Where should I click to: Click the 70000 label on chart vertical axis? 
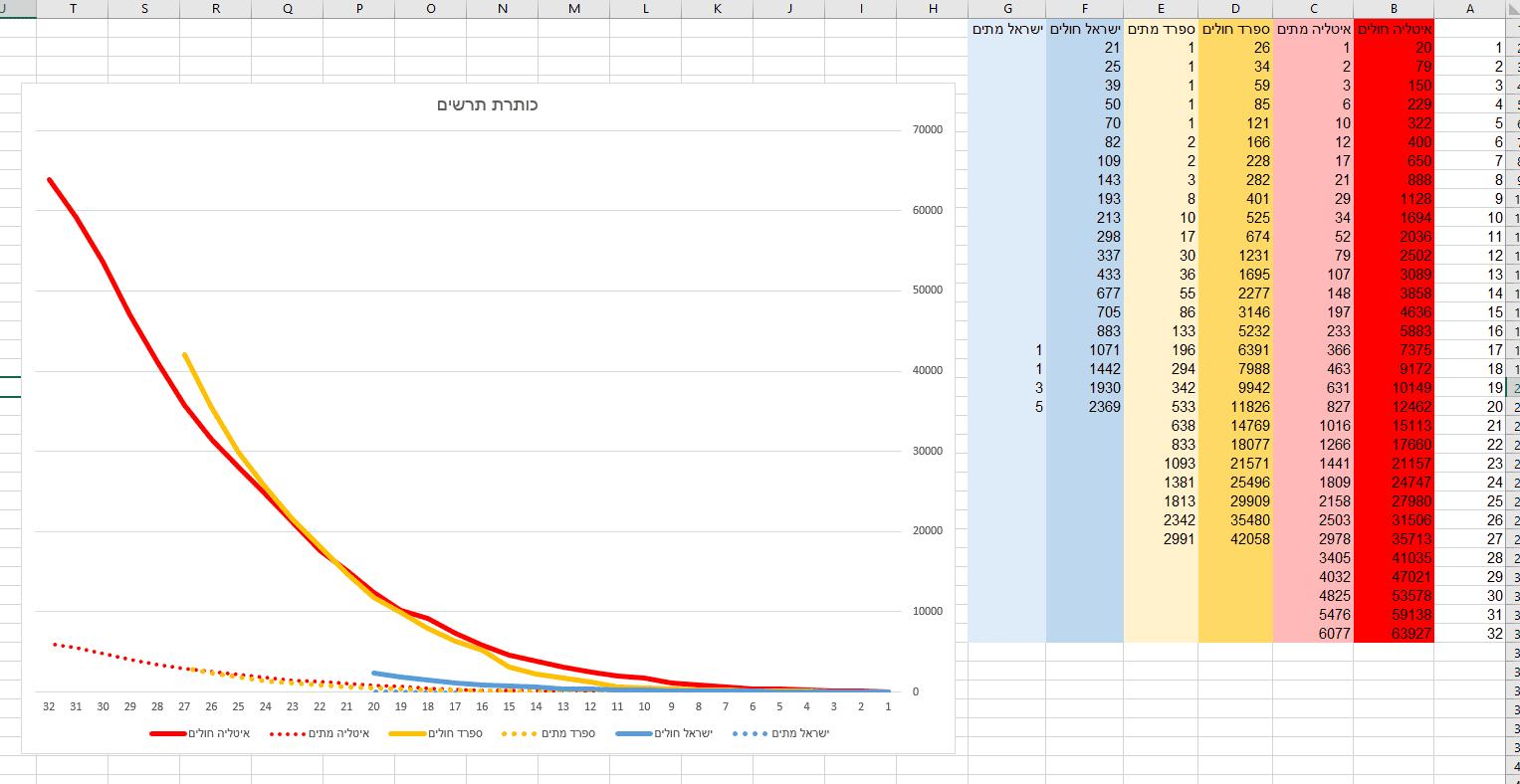point(928,130)
